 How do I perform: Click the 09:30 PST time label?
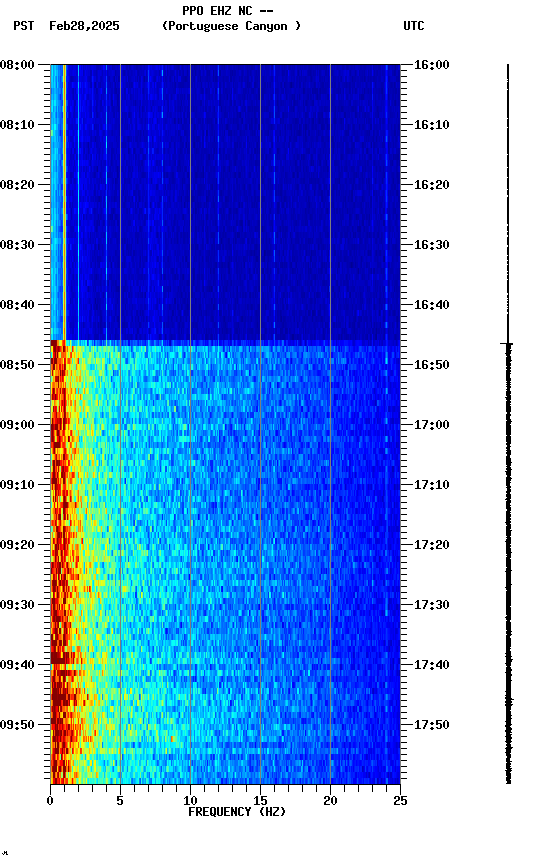[17, 605]
